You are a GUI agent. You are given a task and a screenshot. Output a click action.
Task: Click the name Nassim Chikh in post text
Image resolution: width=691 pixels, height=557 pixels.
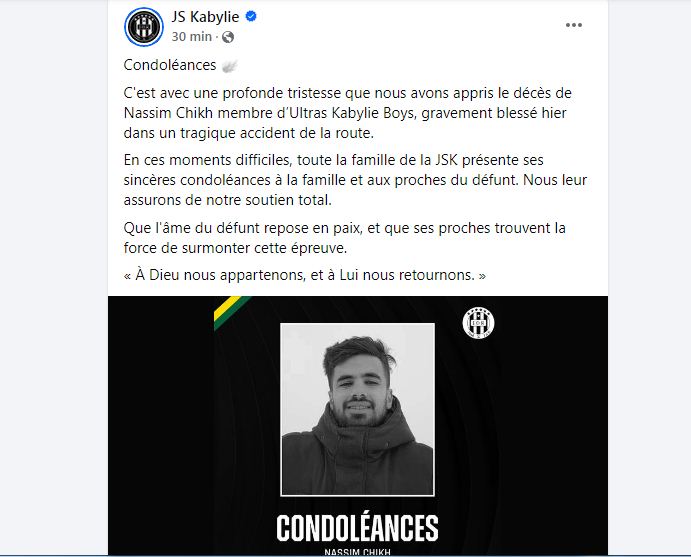click(169, 113)
